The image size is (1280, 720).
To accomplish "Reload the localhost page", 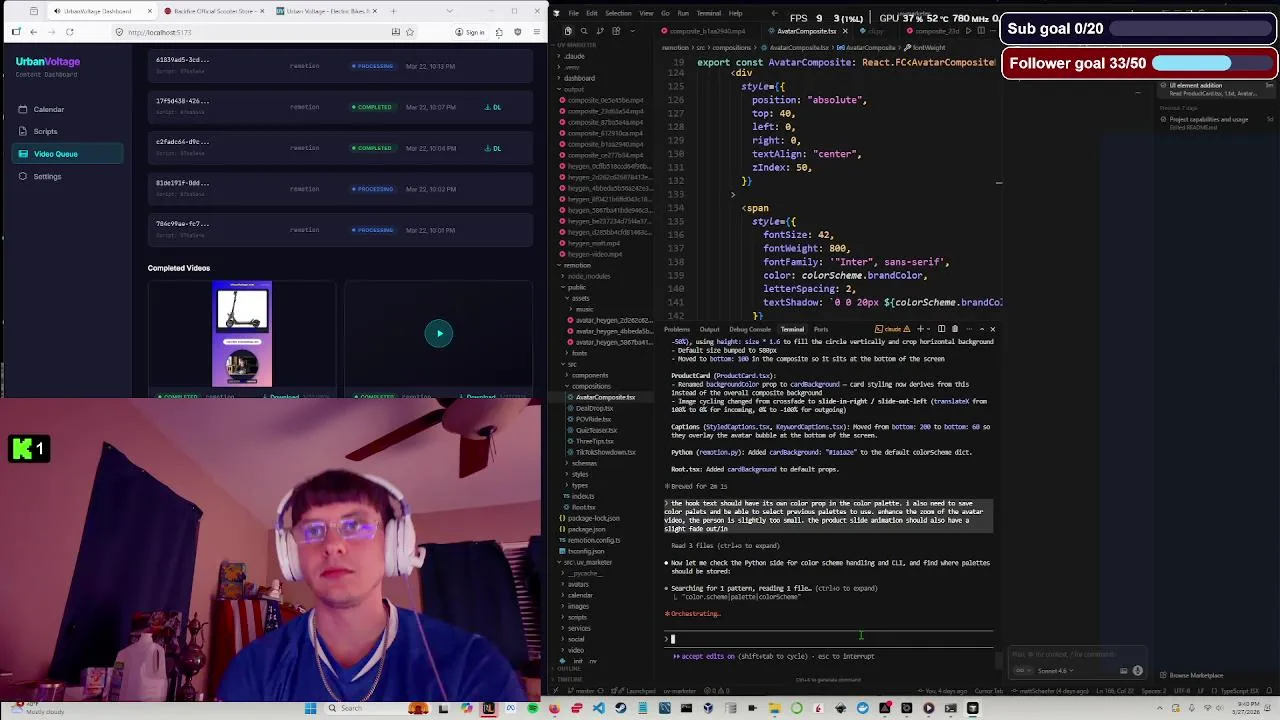I will coord(70,32).
